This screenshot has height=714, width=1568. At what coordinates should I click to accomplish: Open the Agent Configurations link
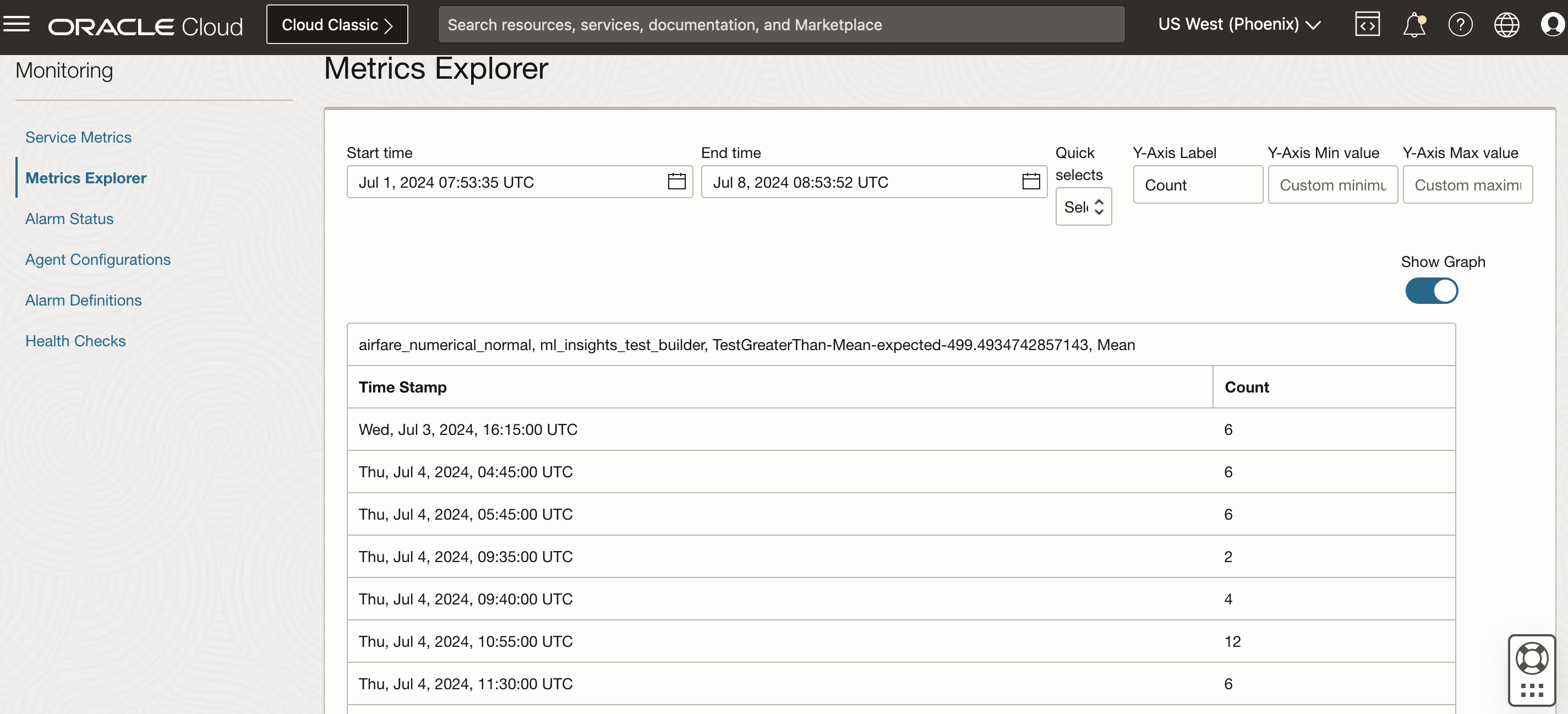click(97, 259)
